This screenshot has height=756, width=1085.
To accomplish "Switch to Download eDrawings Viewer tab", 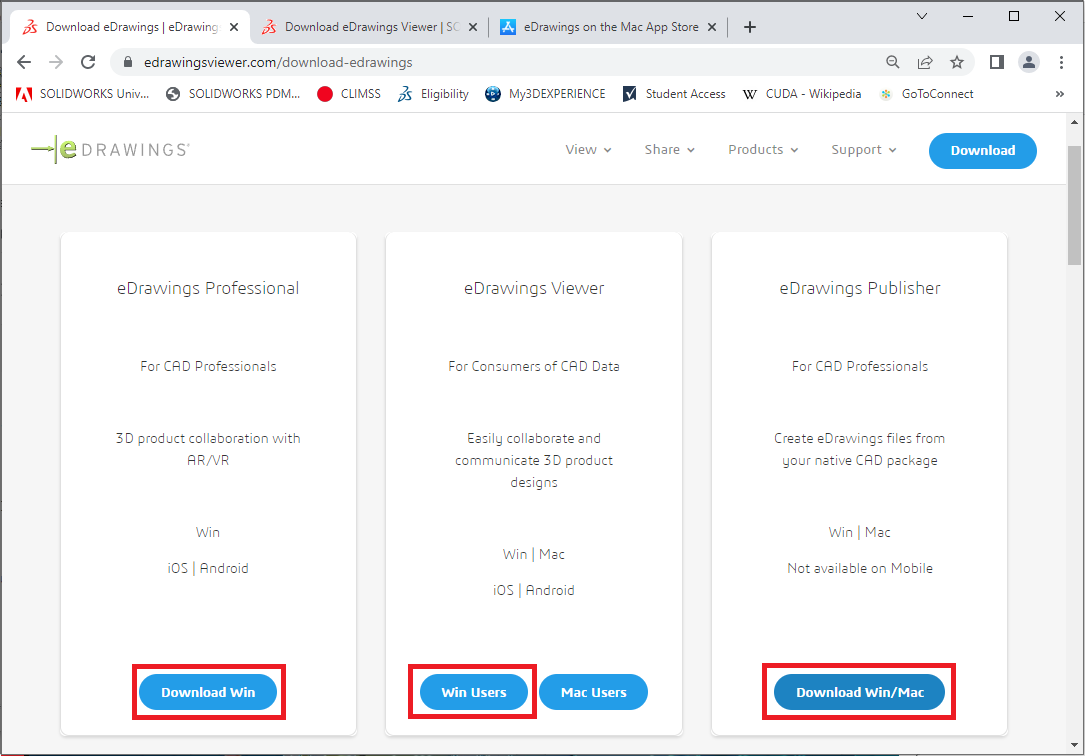I will 370,27.
